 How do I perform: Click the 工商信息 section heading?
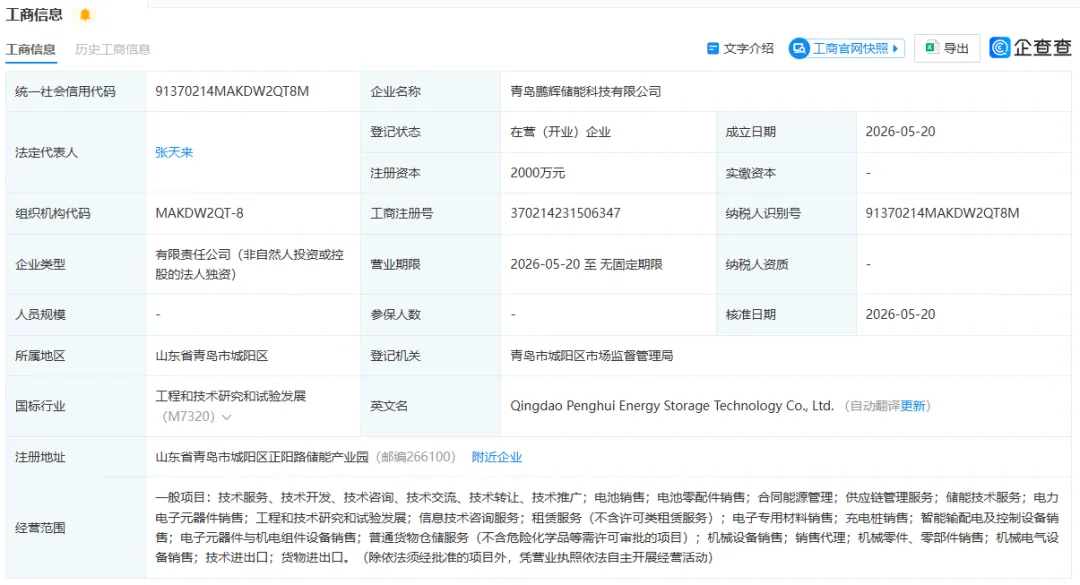tap(34, 14)
